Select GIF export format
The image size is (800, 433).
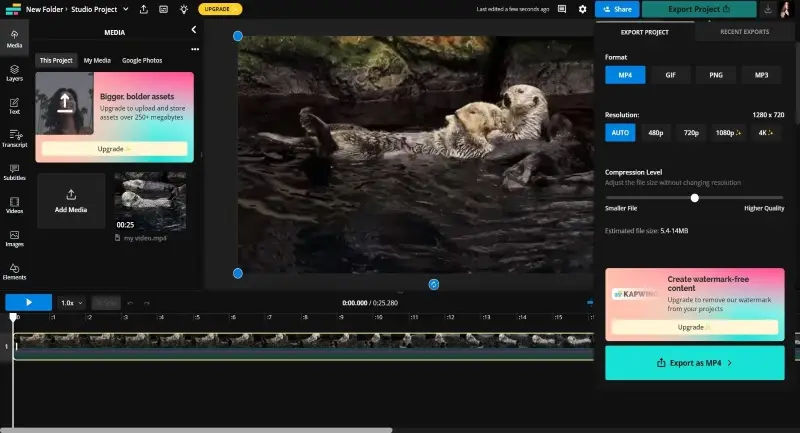pyautogui.click(x=670, y=75)
